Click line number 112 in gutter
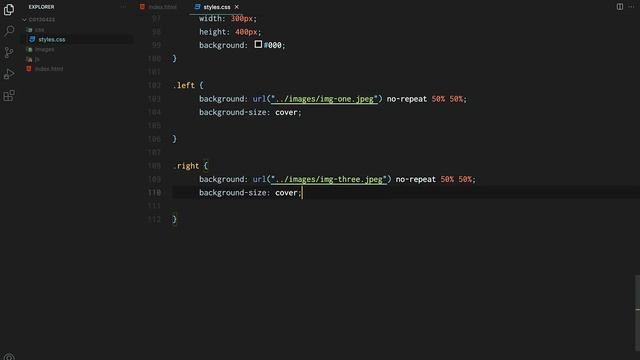Screen dimensions: 640x360 click(x=154, y=219)
